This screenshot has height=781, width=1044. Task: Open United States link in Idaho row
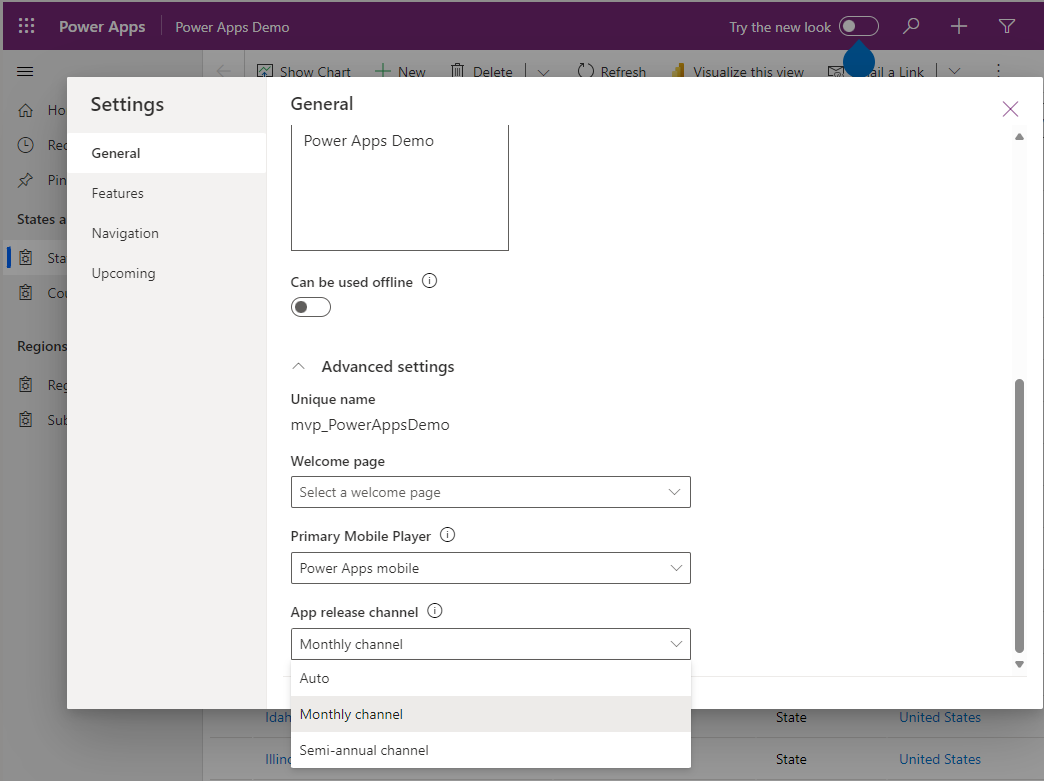(939, 717)
